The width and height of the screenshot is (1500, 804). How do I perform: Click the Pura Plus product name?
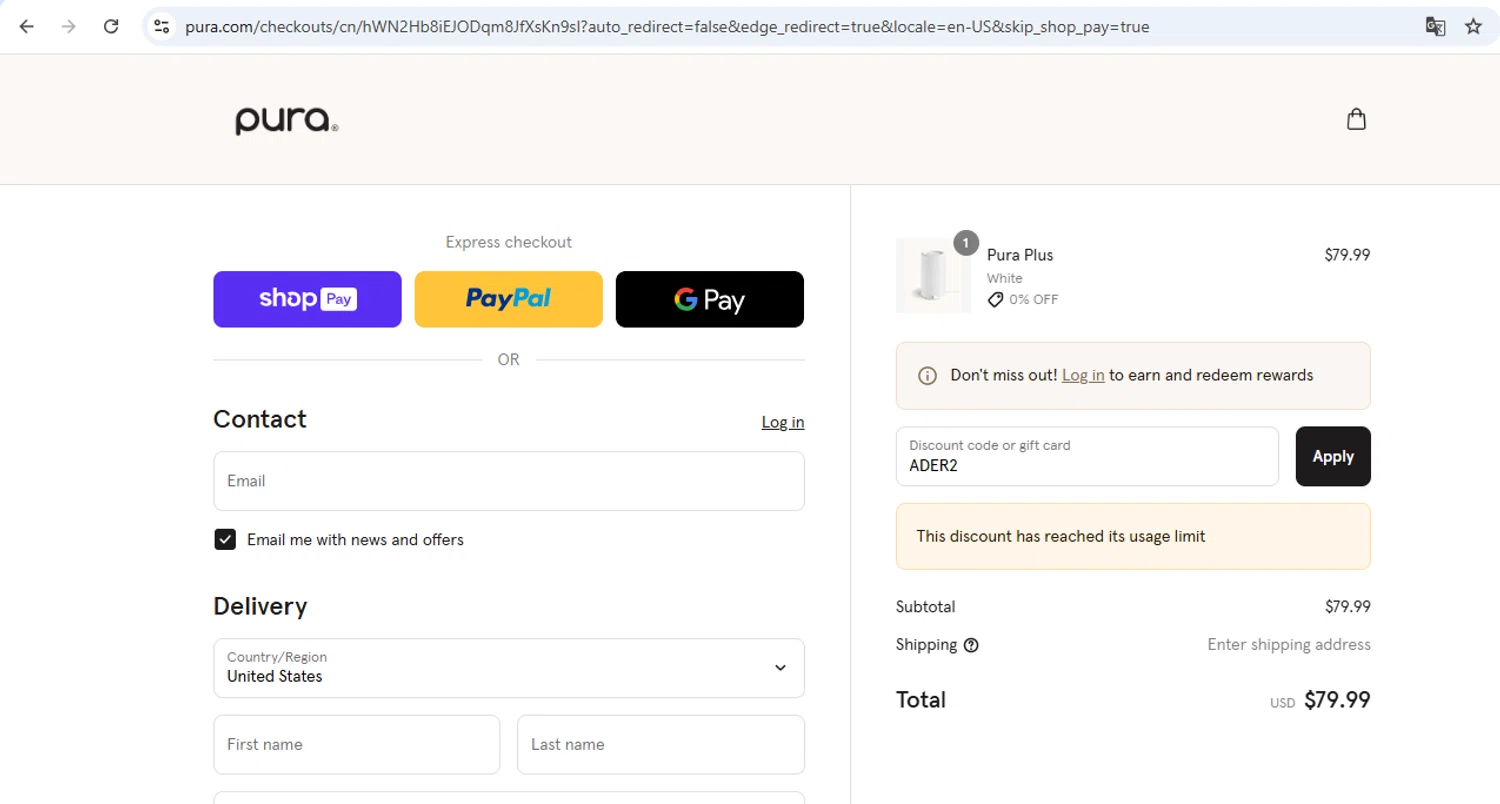tap(1020, 255)
